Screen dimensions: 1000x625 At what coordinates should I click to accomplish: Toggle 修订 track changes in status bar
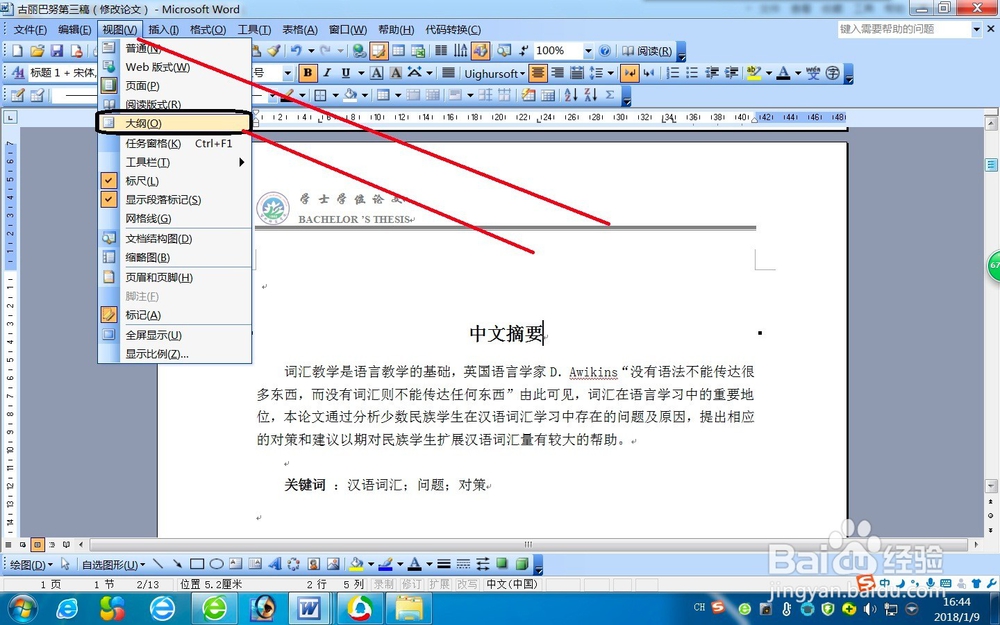[x=411, y=584]
